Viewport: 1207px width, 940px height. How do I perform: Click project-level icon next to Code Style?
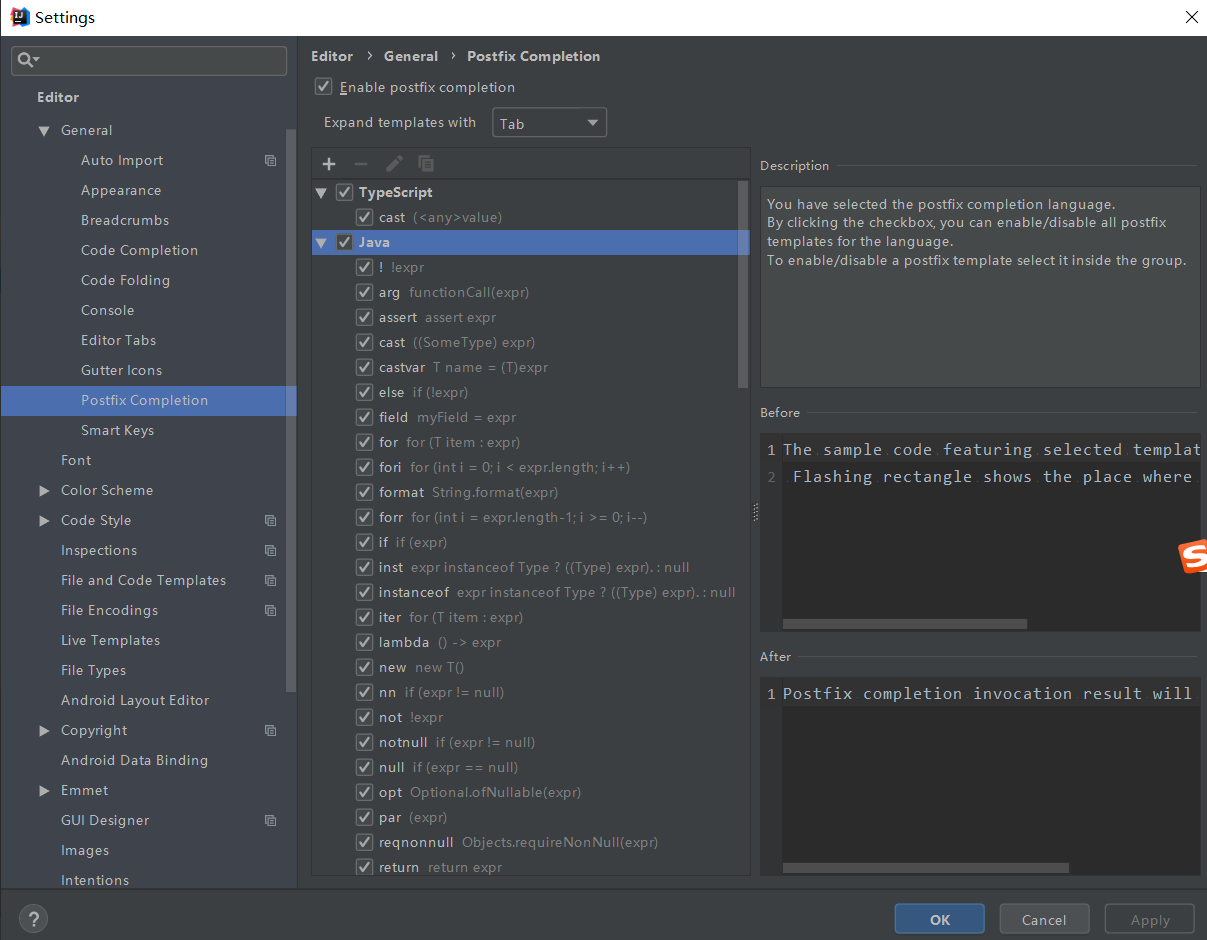coord(270,520)
